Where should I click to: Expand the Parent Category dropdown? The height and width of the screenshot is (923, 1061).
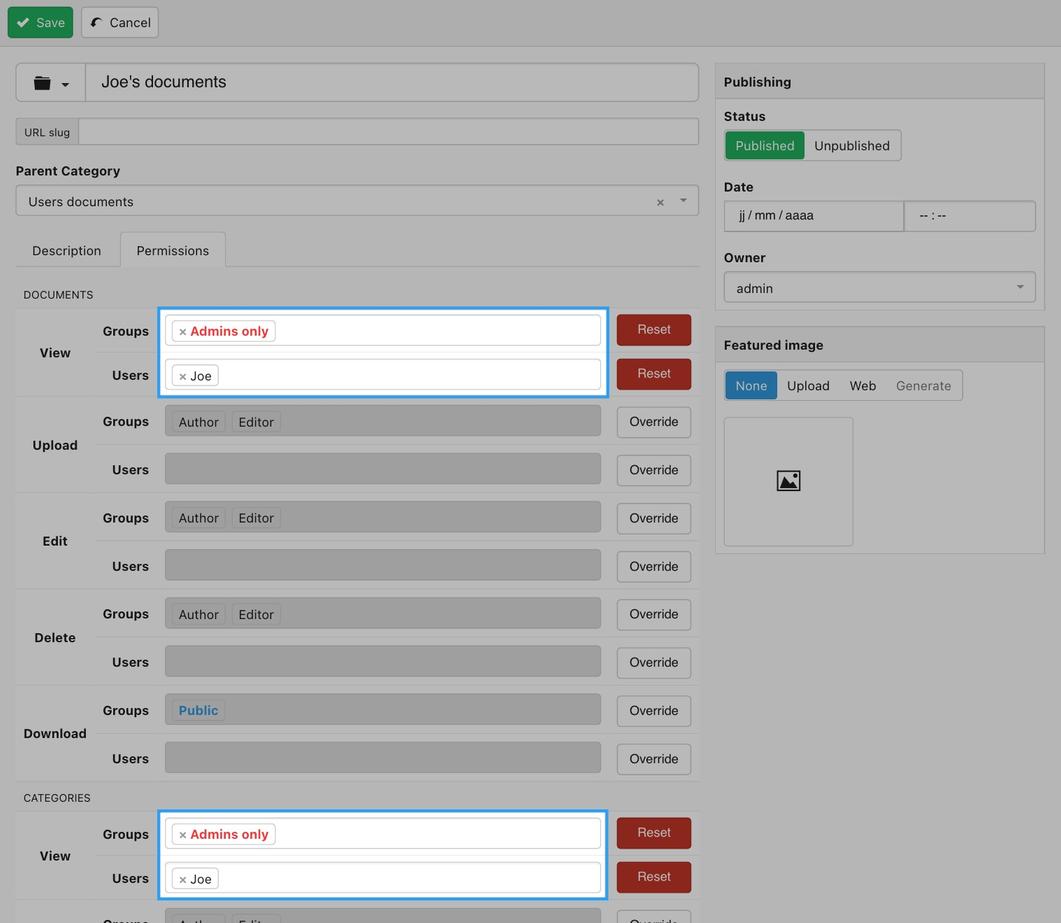click(683, 201)
